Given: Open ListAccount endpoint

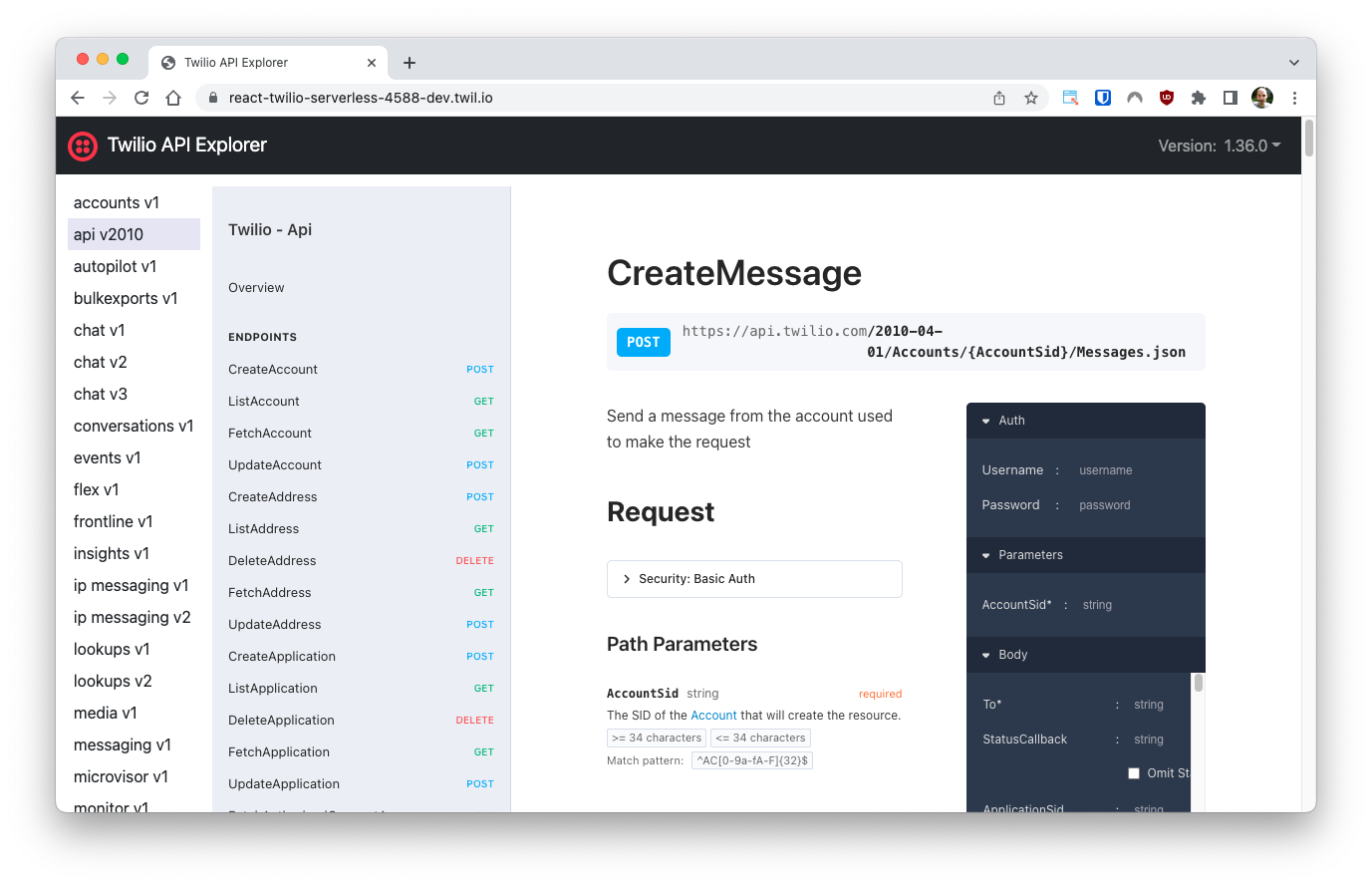Looking at the screenshot, I should coord(361,402).
